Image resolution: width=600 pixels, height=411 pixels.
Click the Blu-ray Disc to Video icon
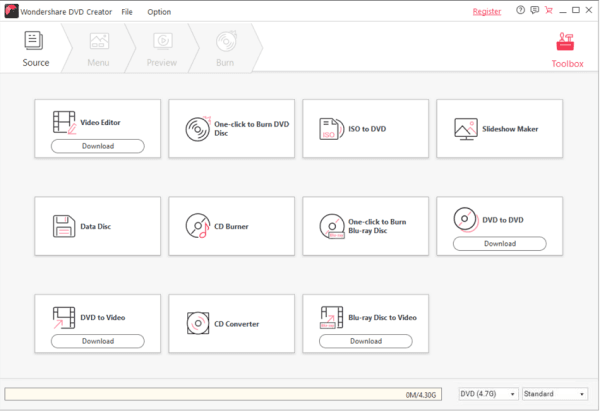point(331,317)
